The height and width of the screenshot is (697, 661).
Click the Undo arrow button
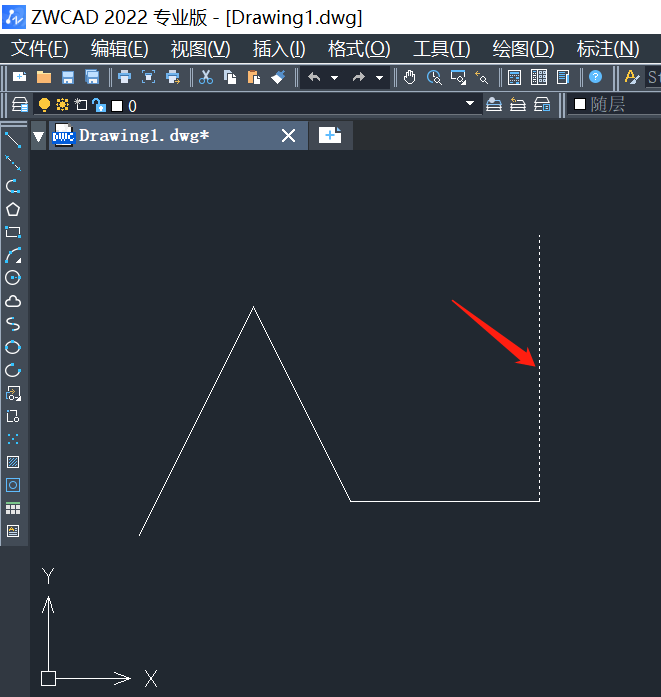coord(314,77)
